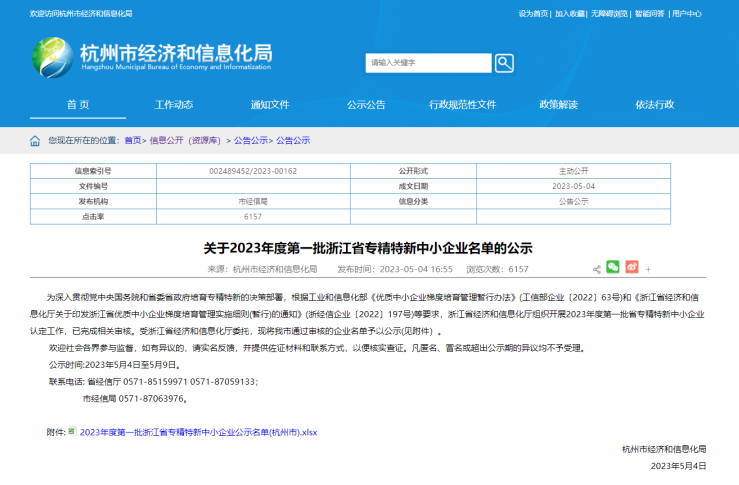The height and width of the screenshot is (485, 739).
Task: Expand more share options plus icon
Action: 648,269
